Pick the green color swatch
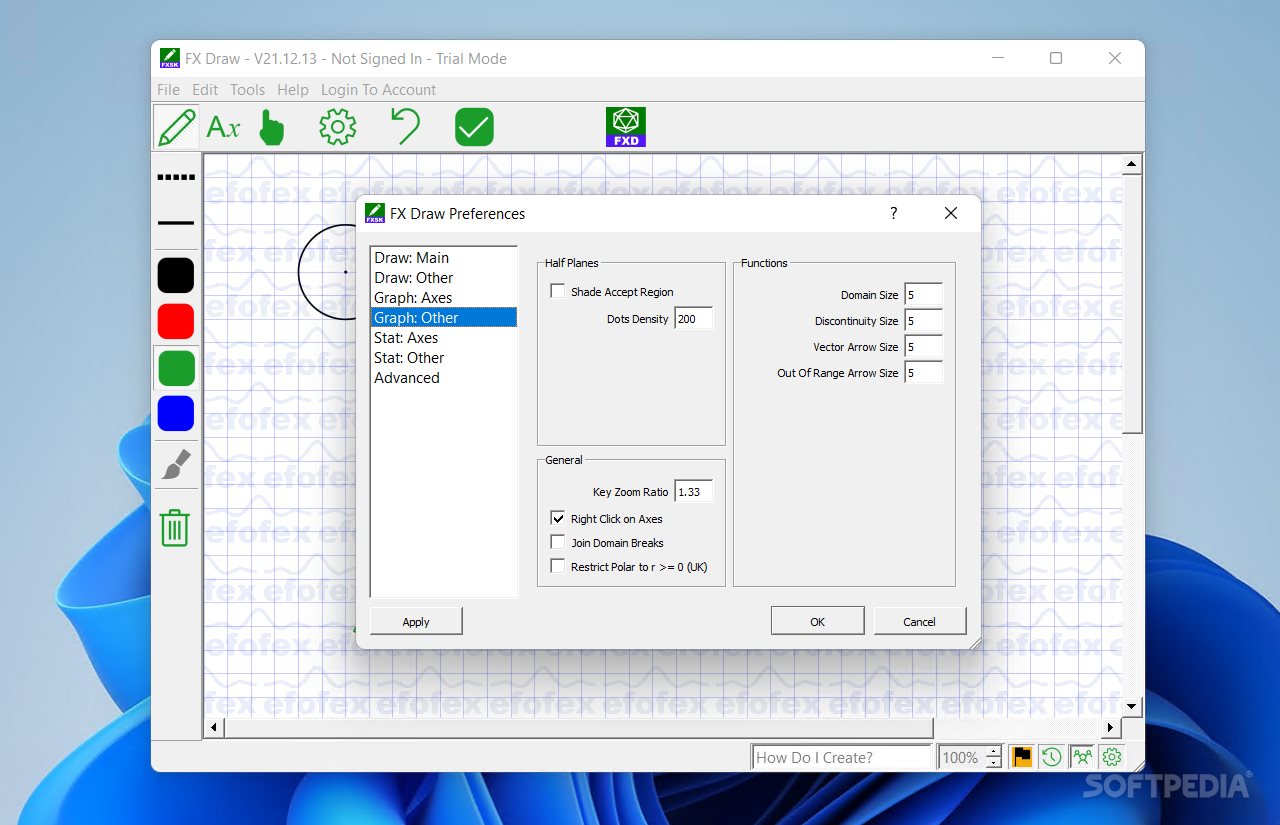The height and width of the screenshot is (825, 1280). coord(176,368)
